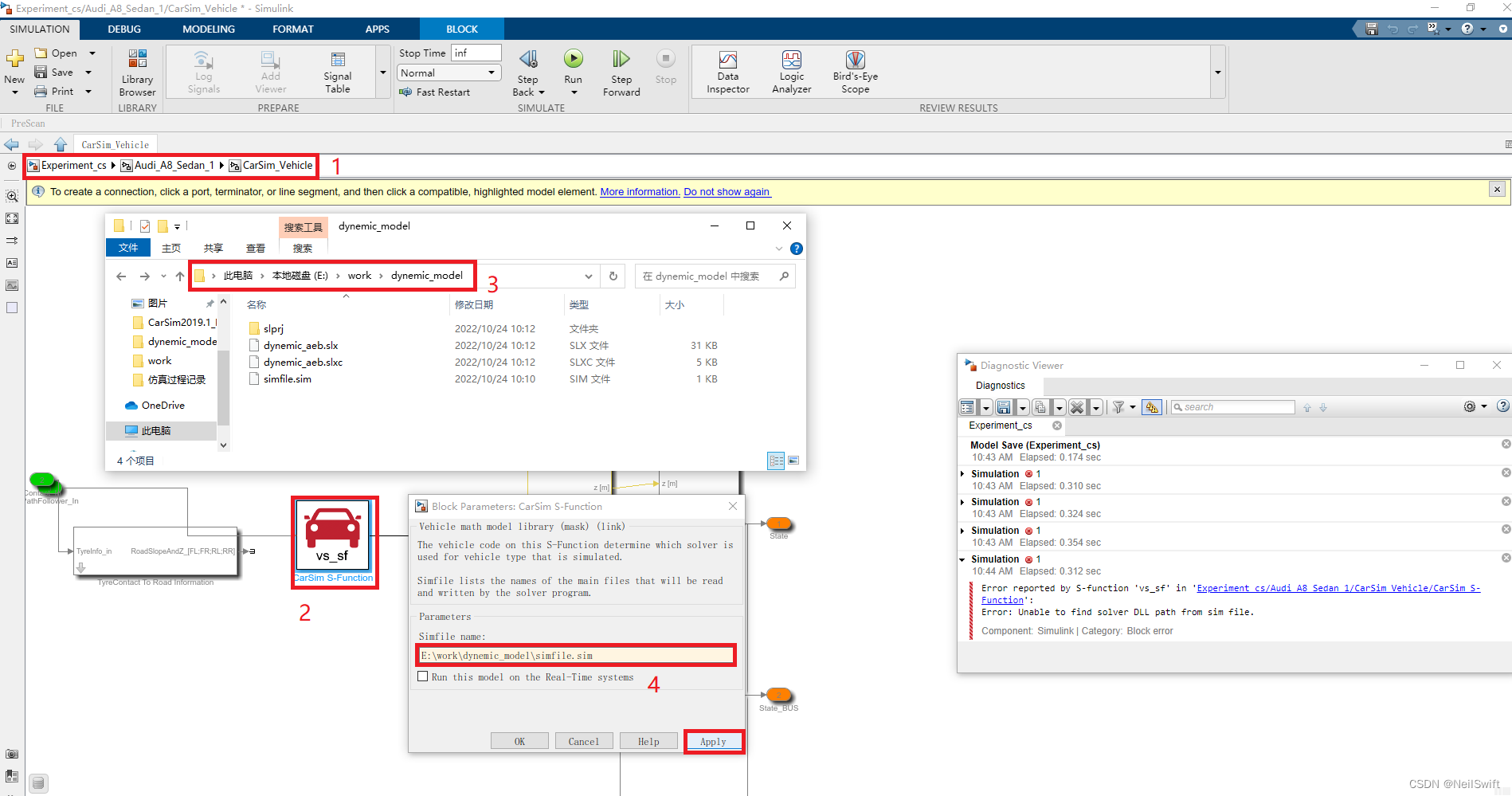Screen dimensions: 1512x796
Task: Click the Diagnostic Viewer search box
Action: pos(1233,407)
